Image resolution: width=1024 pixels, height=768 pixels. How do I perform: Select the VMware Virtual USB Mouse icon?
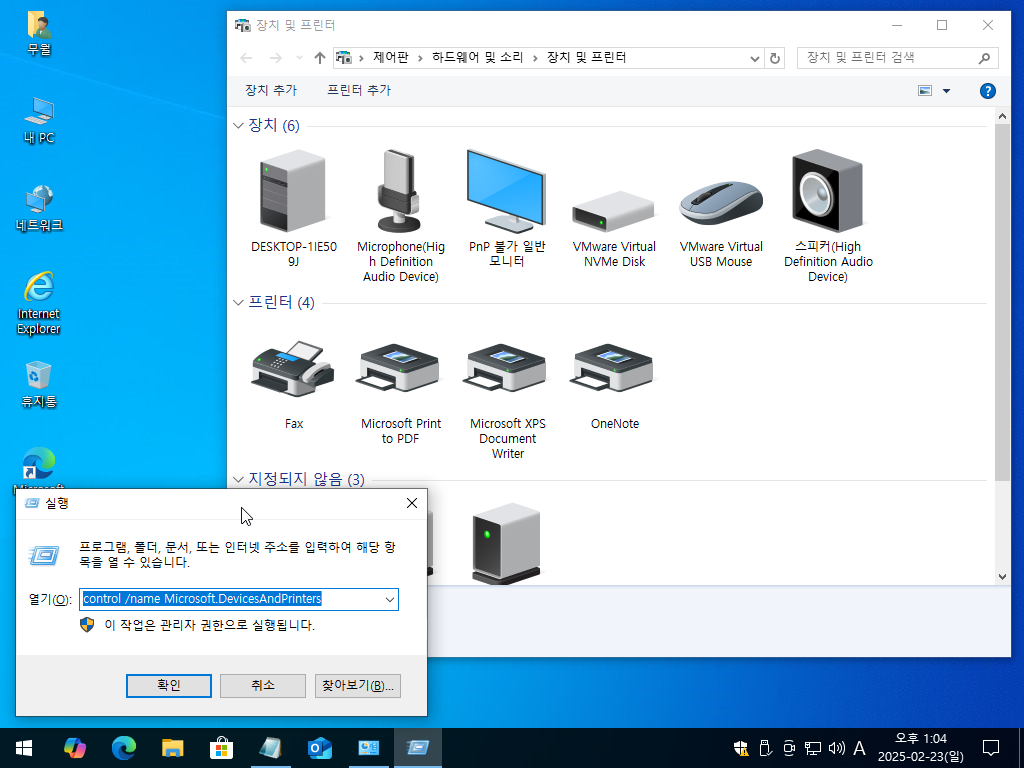[721, 224]
